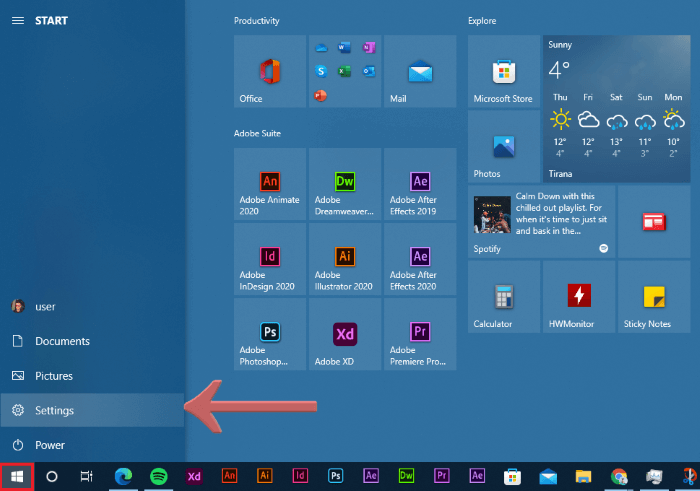
Task: Open the Power options in Start
Action: (x=92, y=445)
